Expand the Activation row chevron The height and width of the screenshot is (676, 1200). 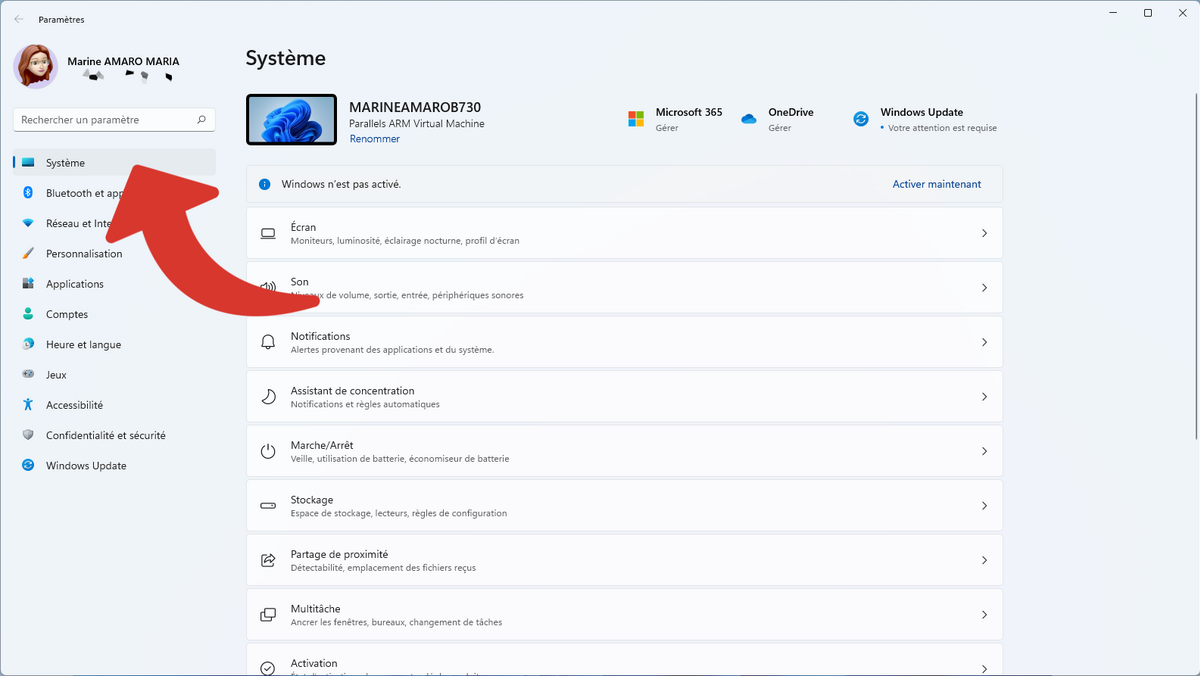(984, 668)
